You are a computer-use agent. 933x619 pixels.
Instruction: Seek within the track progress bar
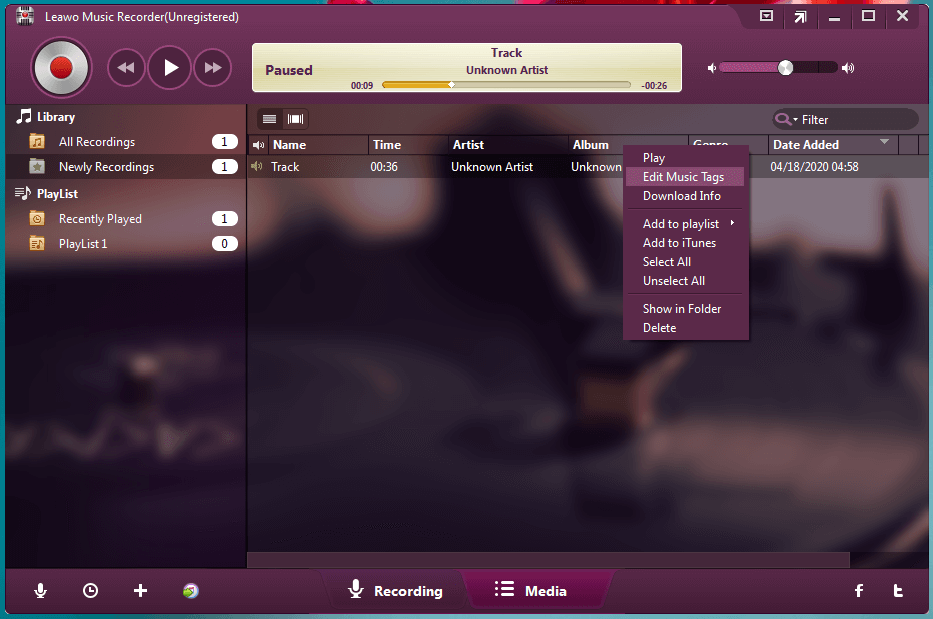coord(506,85)
